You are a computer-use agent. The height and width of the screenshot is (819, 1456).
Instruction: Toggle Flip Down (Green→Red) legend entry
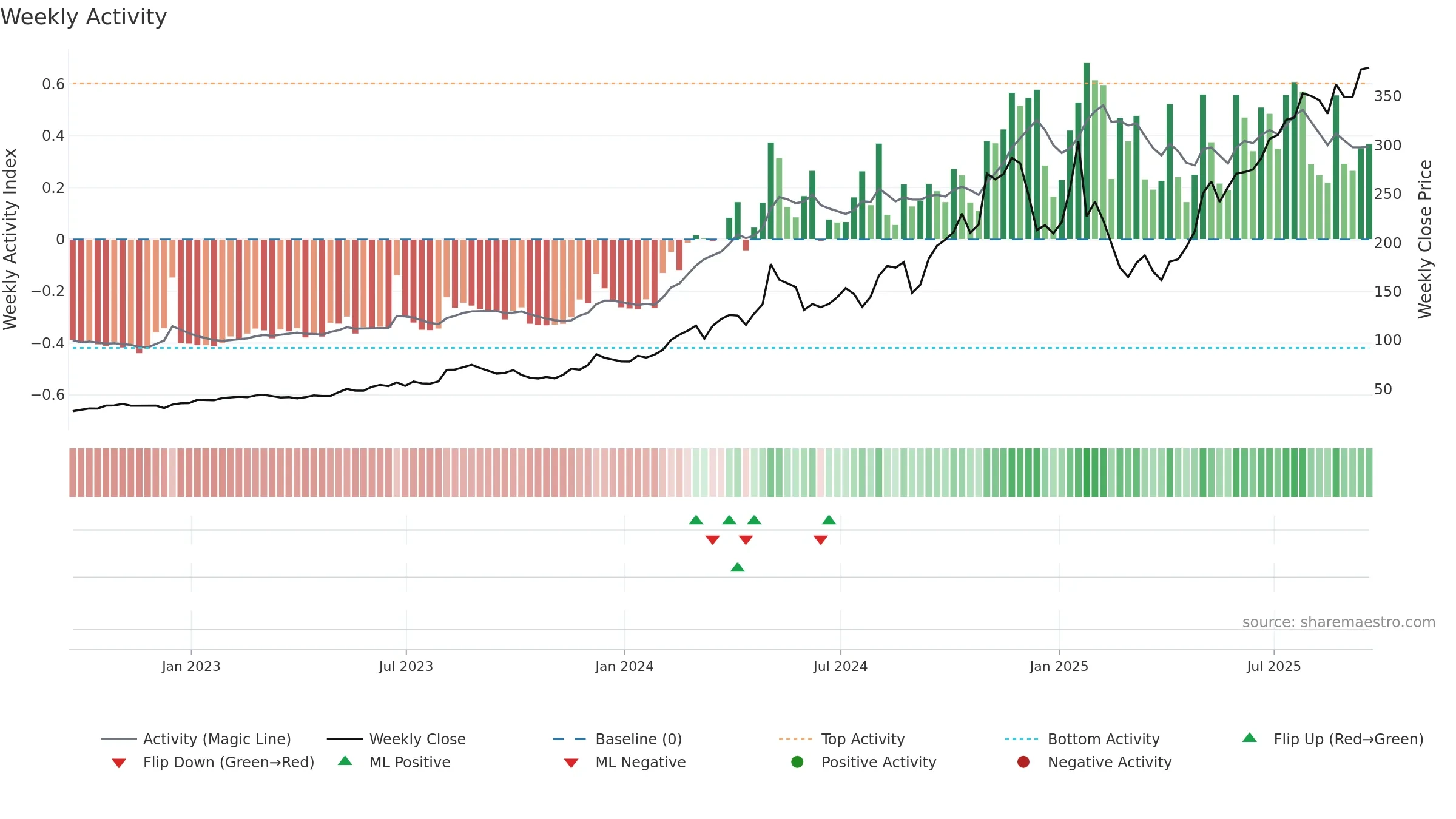pos(213,762)
